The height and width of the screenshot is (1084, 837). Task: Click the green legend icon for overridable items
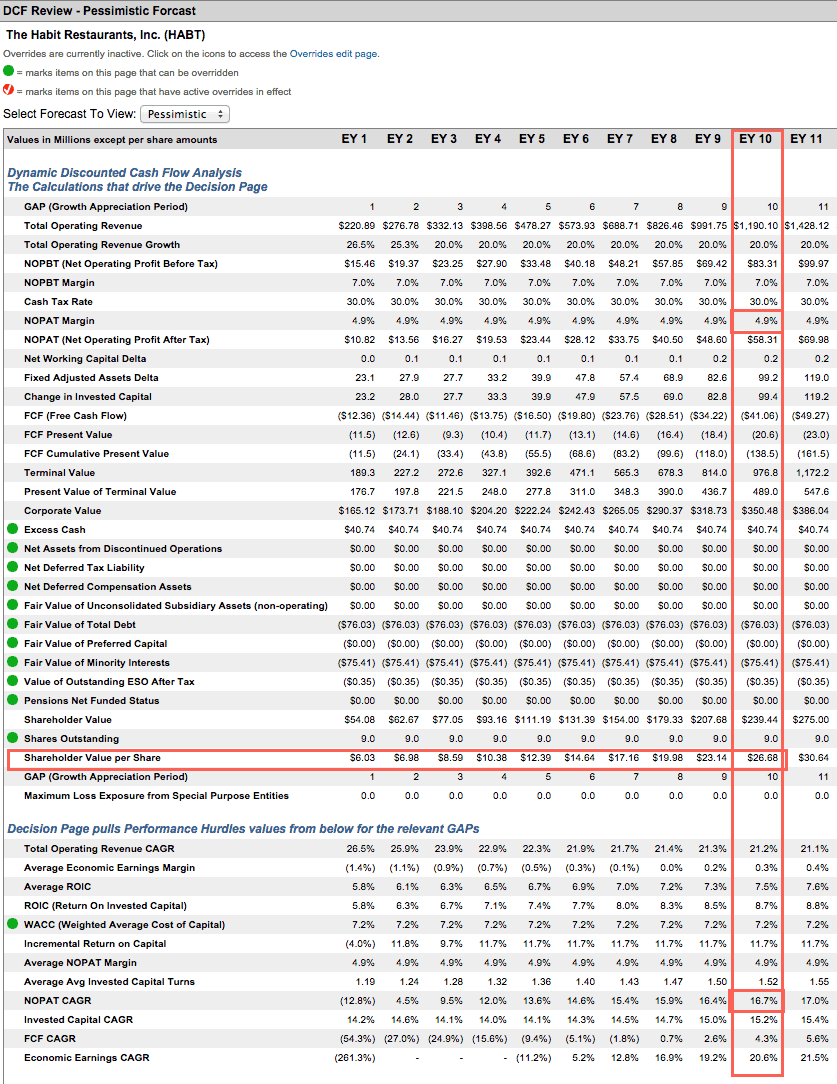click(x=8, y=71)
